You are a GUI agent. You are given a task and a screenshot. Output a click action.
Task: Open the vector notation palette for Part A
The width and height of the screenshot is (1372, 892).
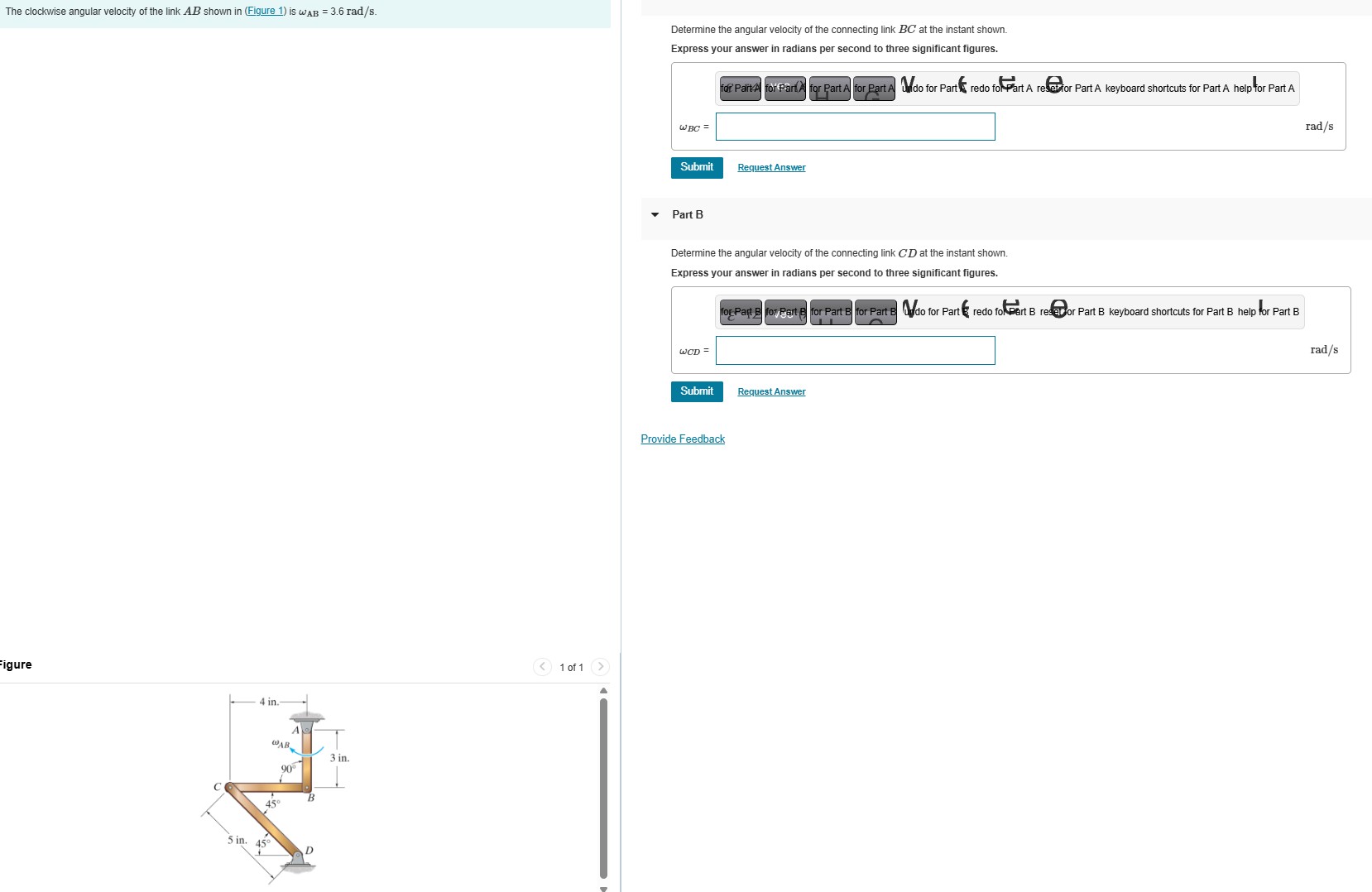(x=784, y=89)
